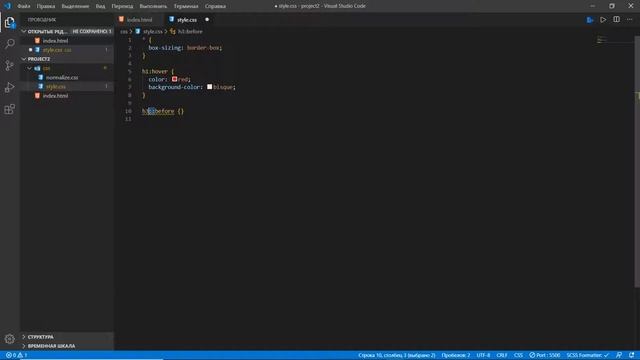
Task: Collapse the Открытые редакторы section
Action: (24, 31)
